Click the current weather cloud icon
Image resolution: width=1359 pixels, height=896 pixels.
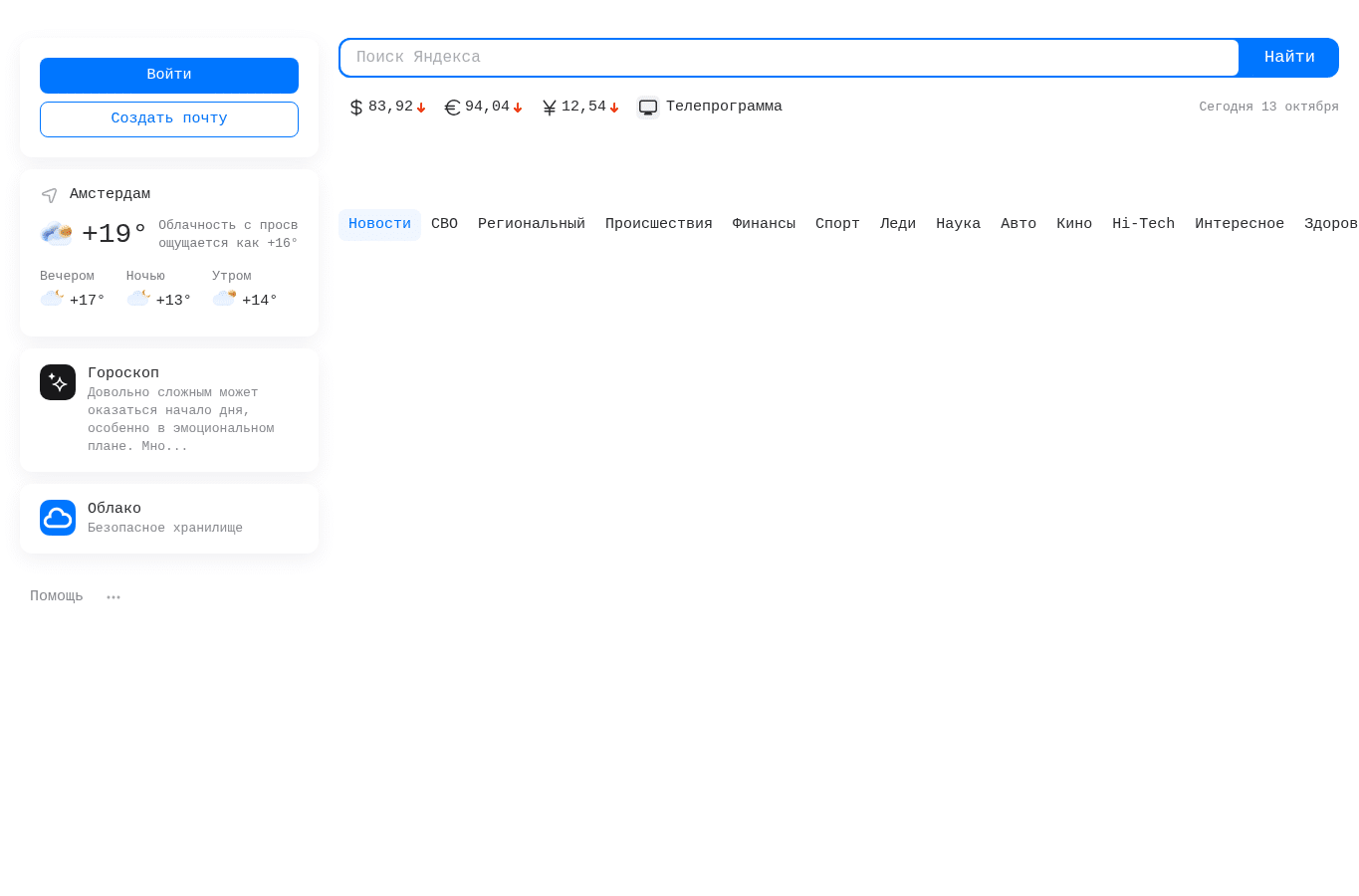point(56,234)
